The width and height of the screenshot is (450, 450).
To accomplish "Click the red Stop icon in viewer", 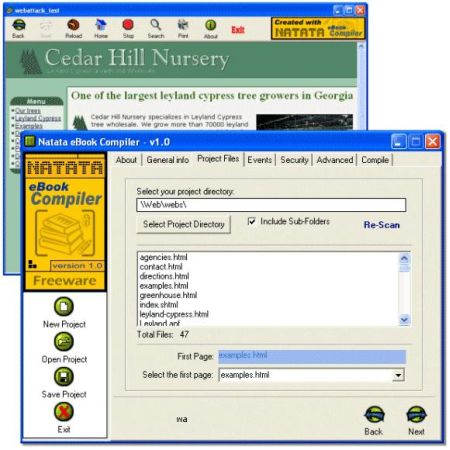I will (128, 25).
